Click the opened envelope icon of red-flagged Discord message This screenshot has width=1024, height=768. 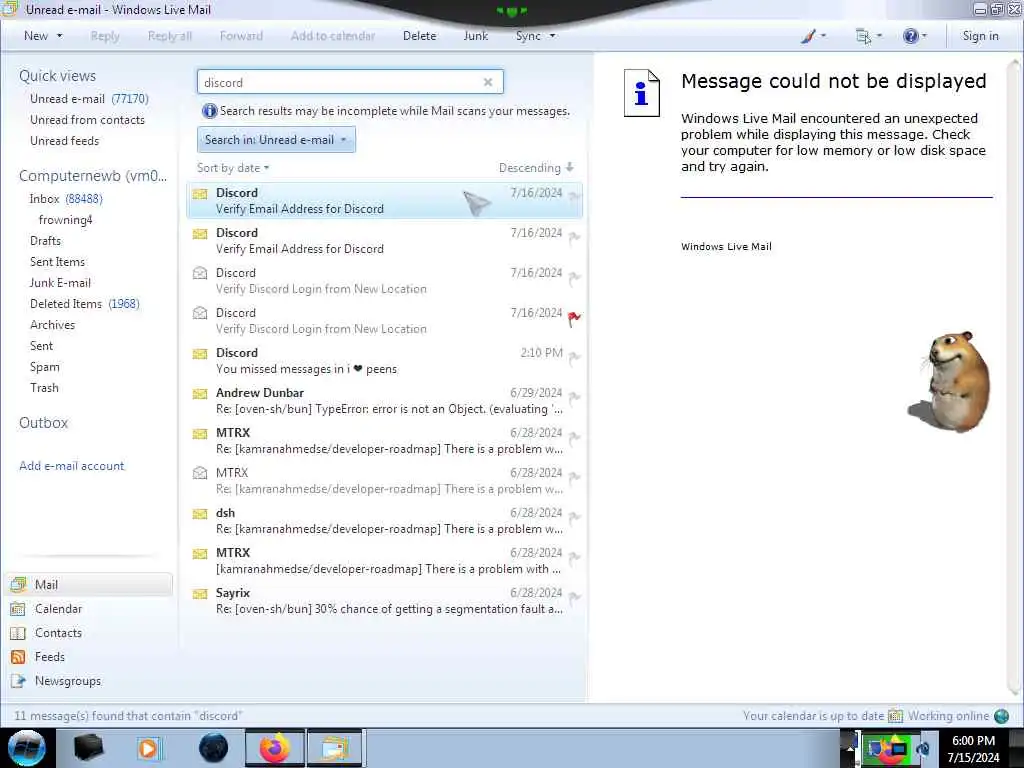click(200, 313)
